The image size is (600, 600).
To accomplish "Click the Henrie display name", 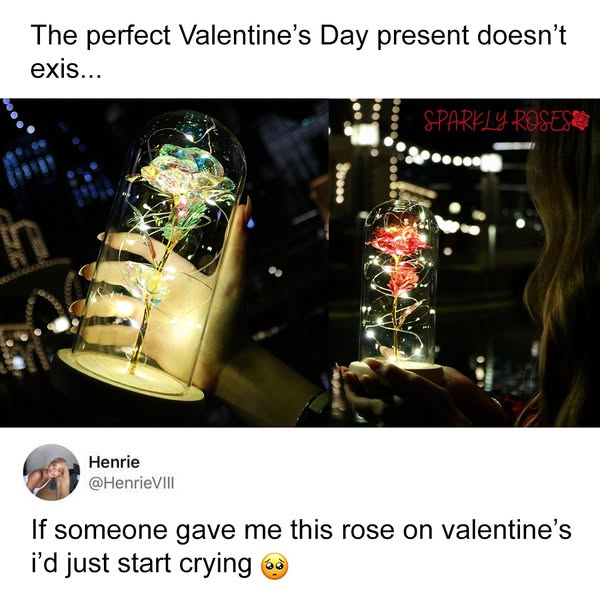I will pos(114,462).
